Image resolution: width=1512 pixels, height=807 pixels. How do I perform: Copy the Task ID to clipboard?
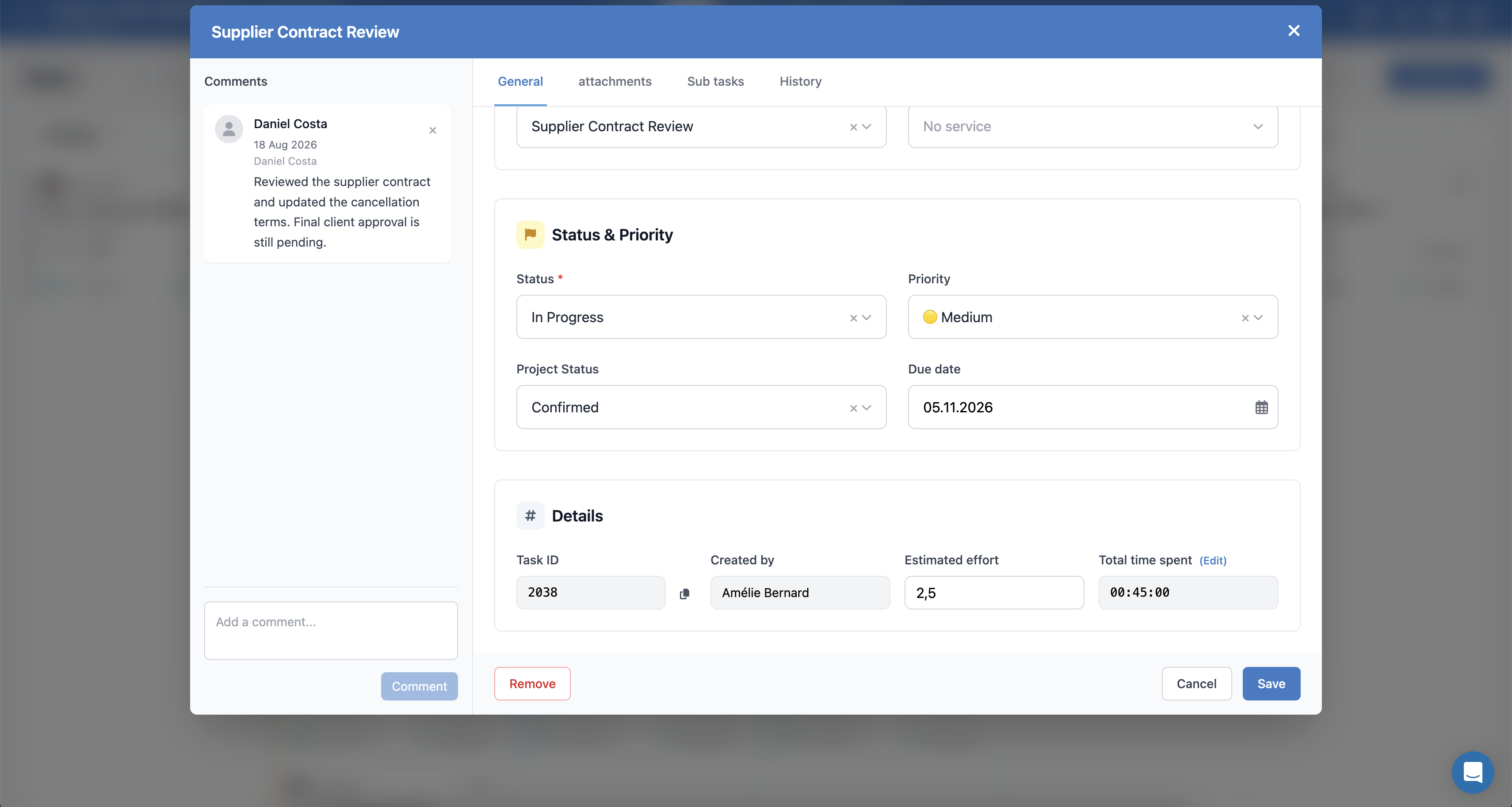tap(684, 594)
